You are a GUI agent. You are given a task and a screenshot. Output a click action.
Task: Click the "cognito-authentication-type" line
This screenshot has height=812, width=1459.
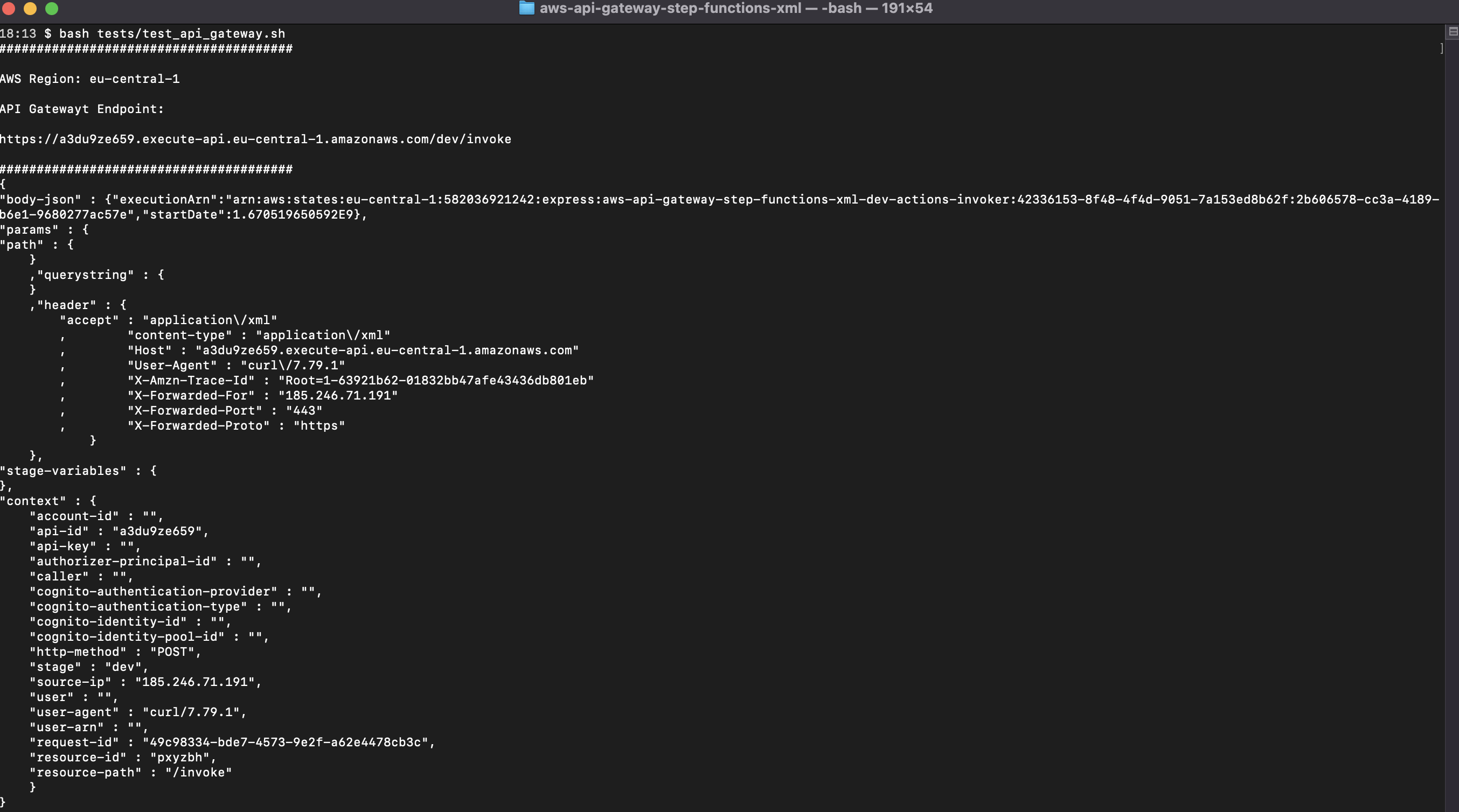tap(161, 606)
